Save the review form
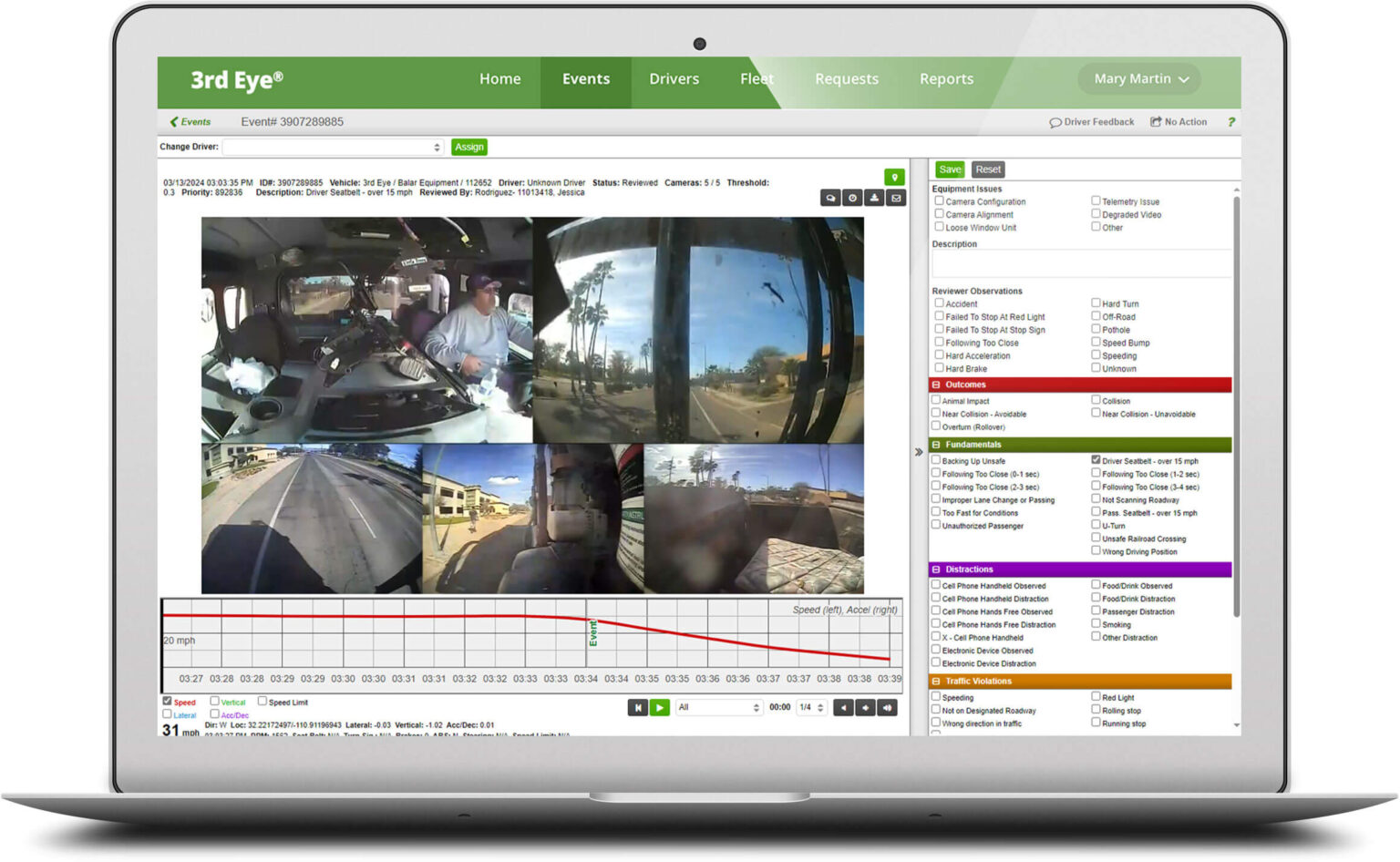The image size is (1400, 862). click(x=950, y=169)
